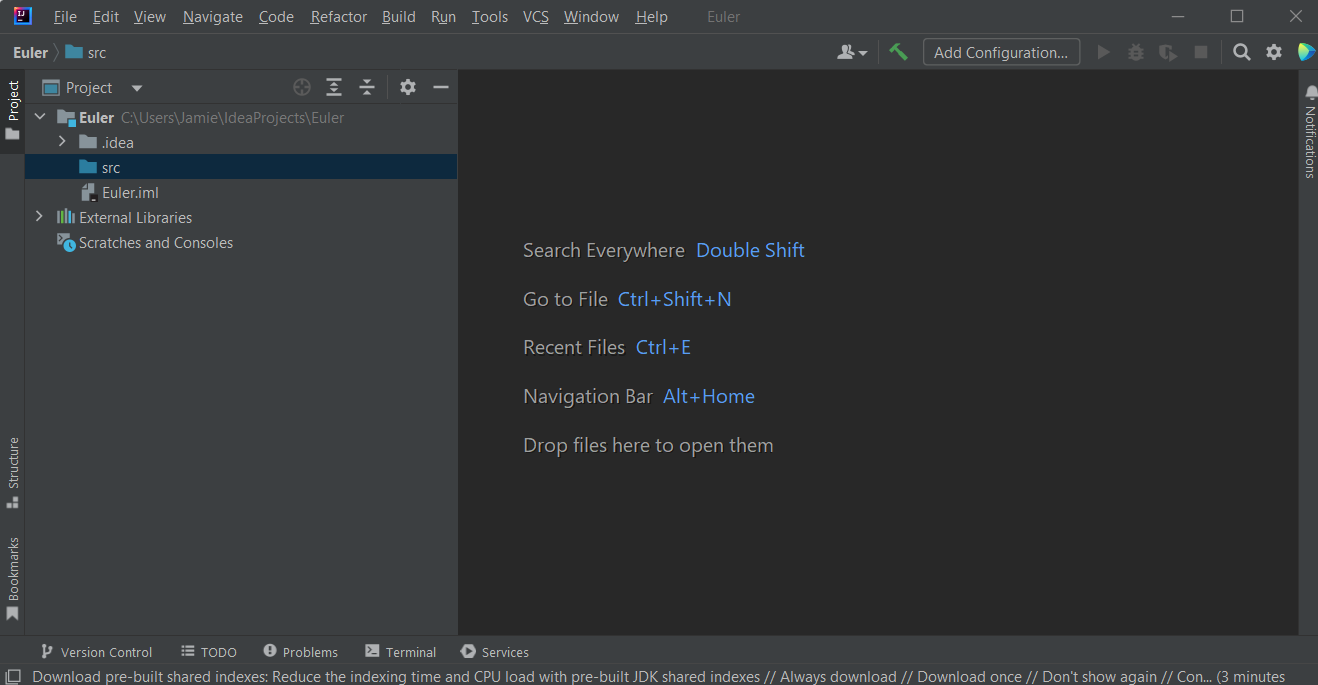Click the Run play icon

click(1104, 52)
